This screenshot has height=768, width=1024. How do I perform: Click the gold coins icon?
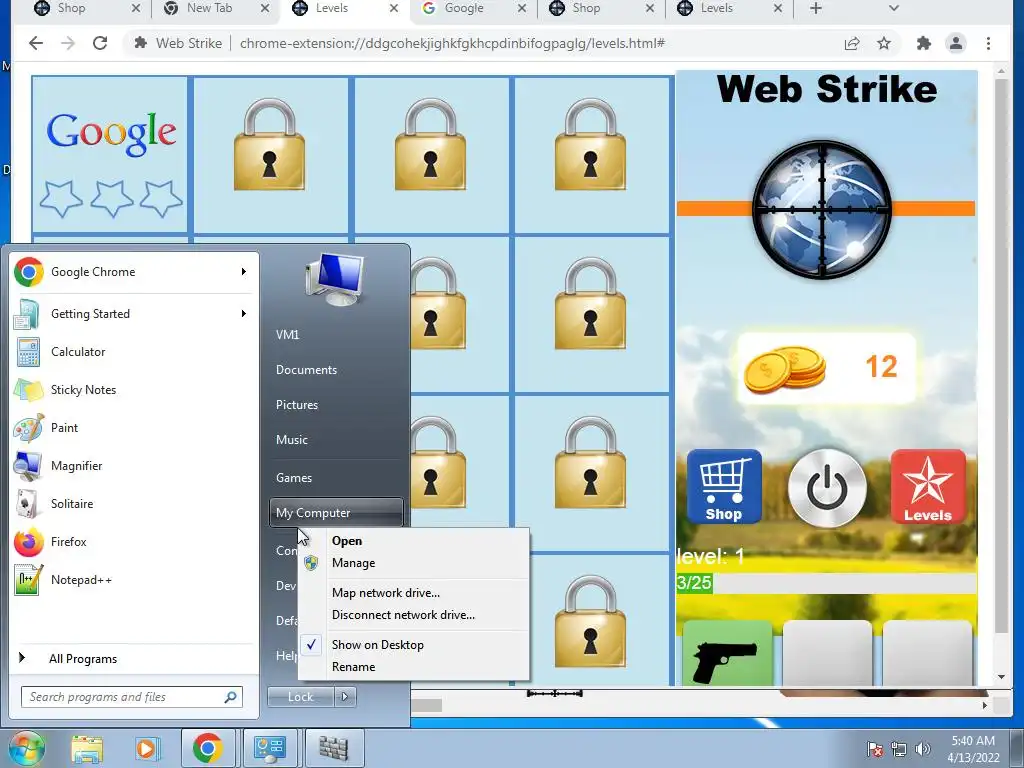(784, 369)
